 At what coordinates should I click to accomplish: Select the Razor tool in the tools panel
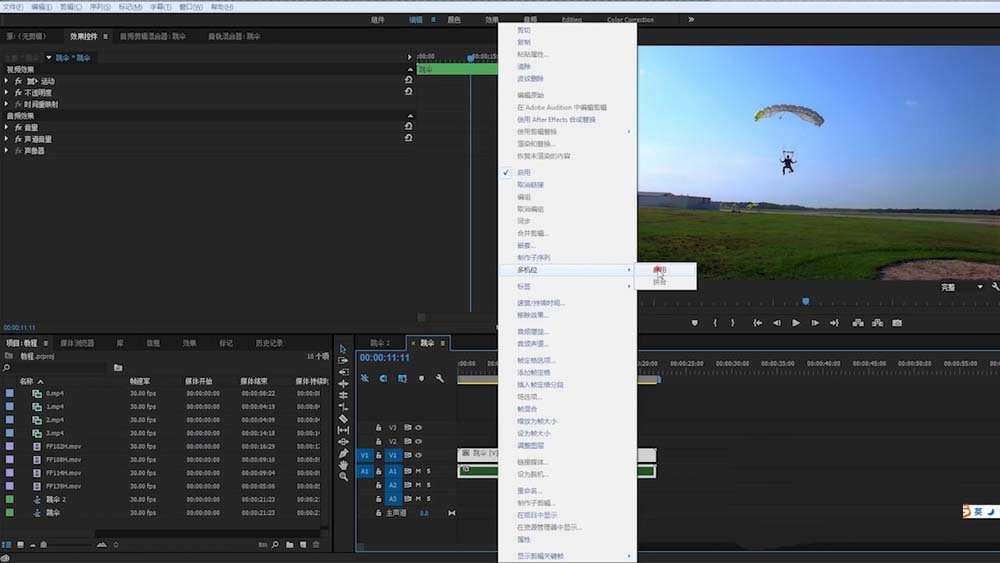pos(343,418)
